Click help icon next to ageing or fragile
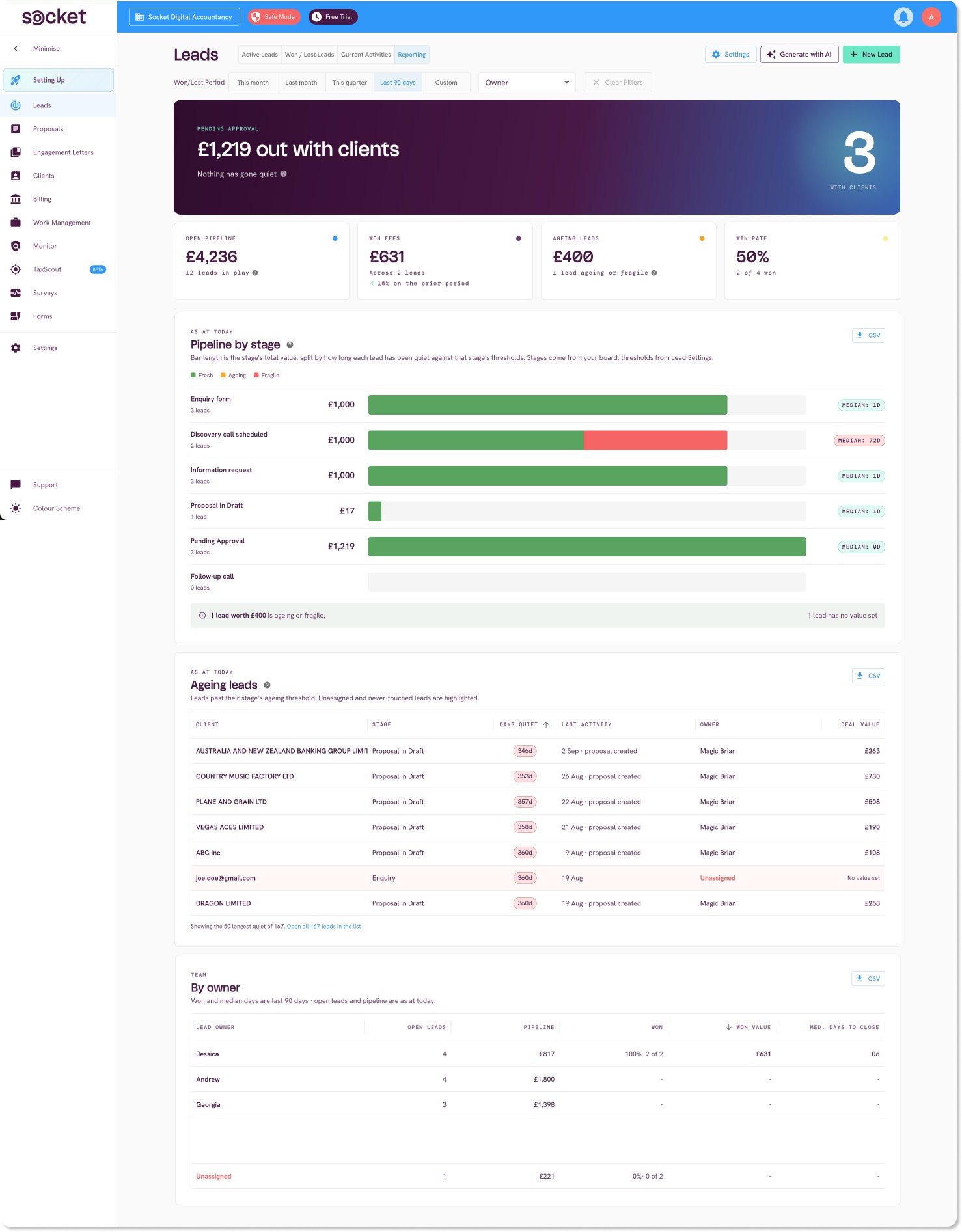Screen dimensions: 962x1232 coord(654,273)
